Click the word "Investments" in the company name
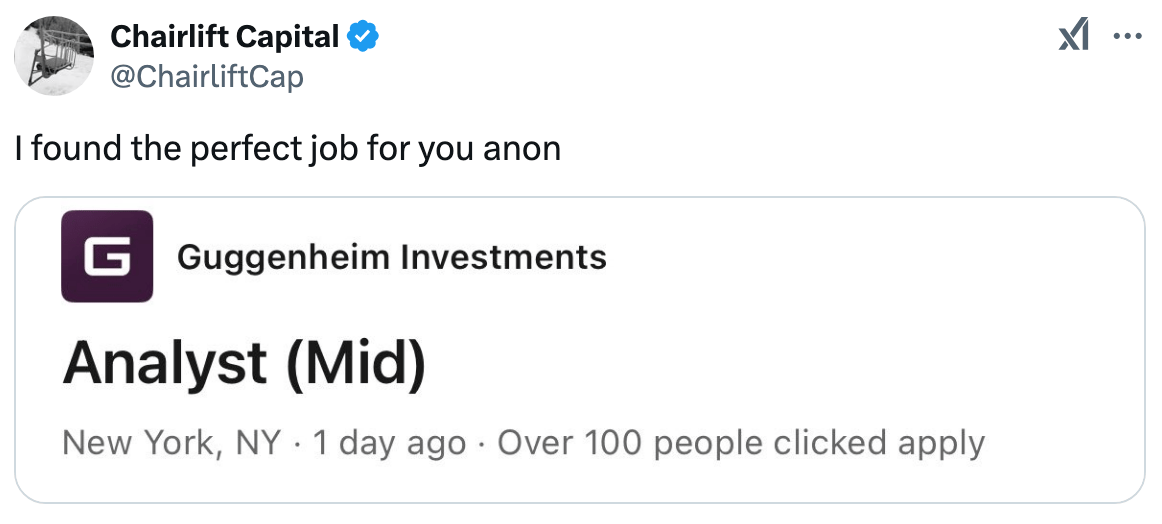Image resolution: width=1162 pixels, height=524 pixels. [x=503, y=257]
